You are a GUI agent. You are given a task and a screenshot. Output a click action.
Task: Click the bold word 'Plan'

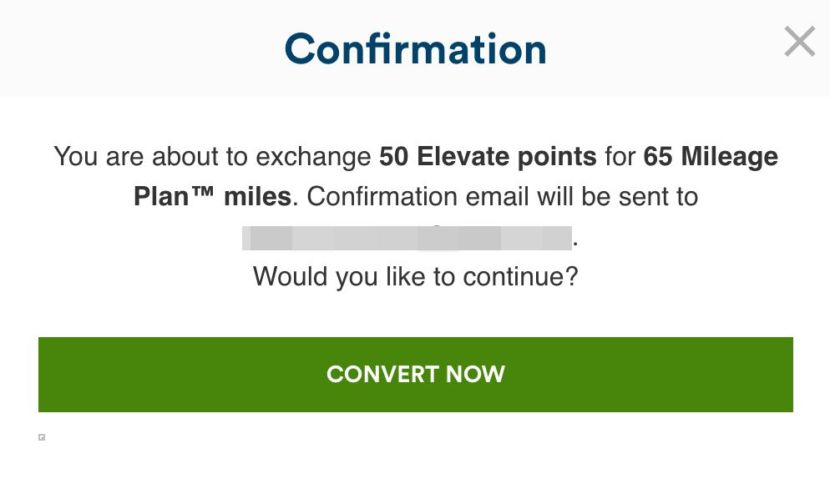[x=162, y=196]
